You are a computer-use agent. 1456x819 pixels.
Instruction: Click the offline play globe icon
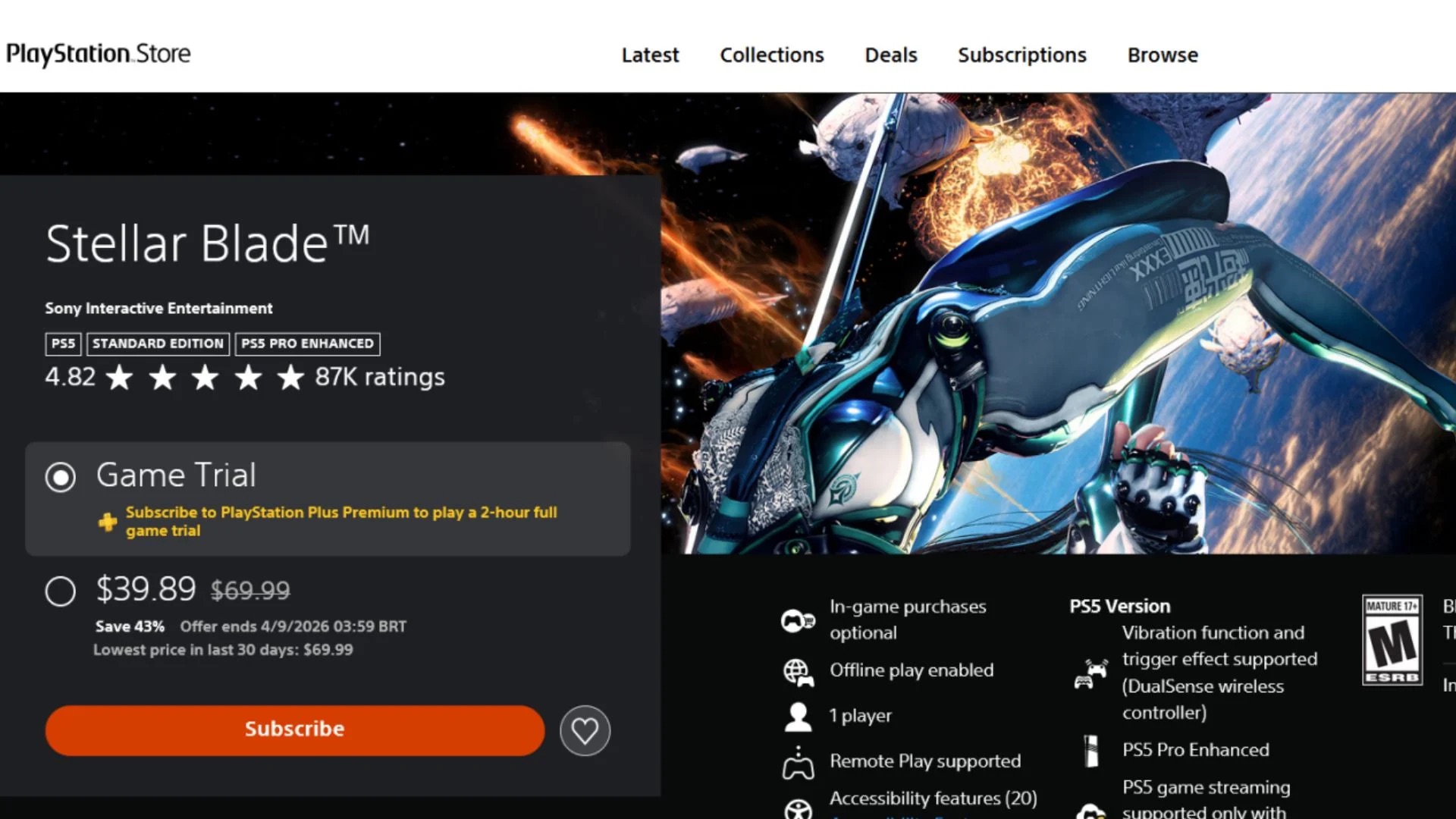798,672
